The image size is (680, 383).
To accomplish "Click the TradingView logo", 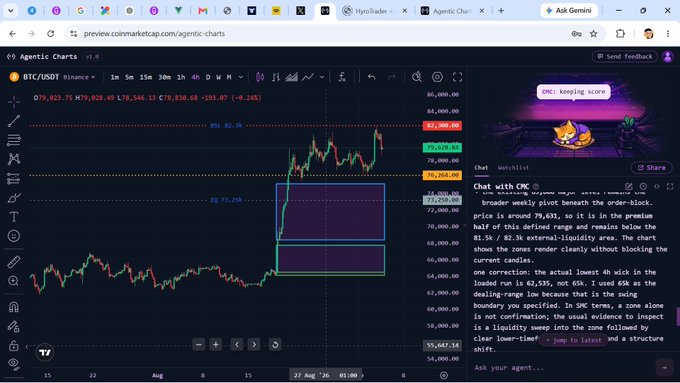I will pyautogui.click(x=45, y=352).
